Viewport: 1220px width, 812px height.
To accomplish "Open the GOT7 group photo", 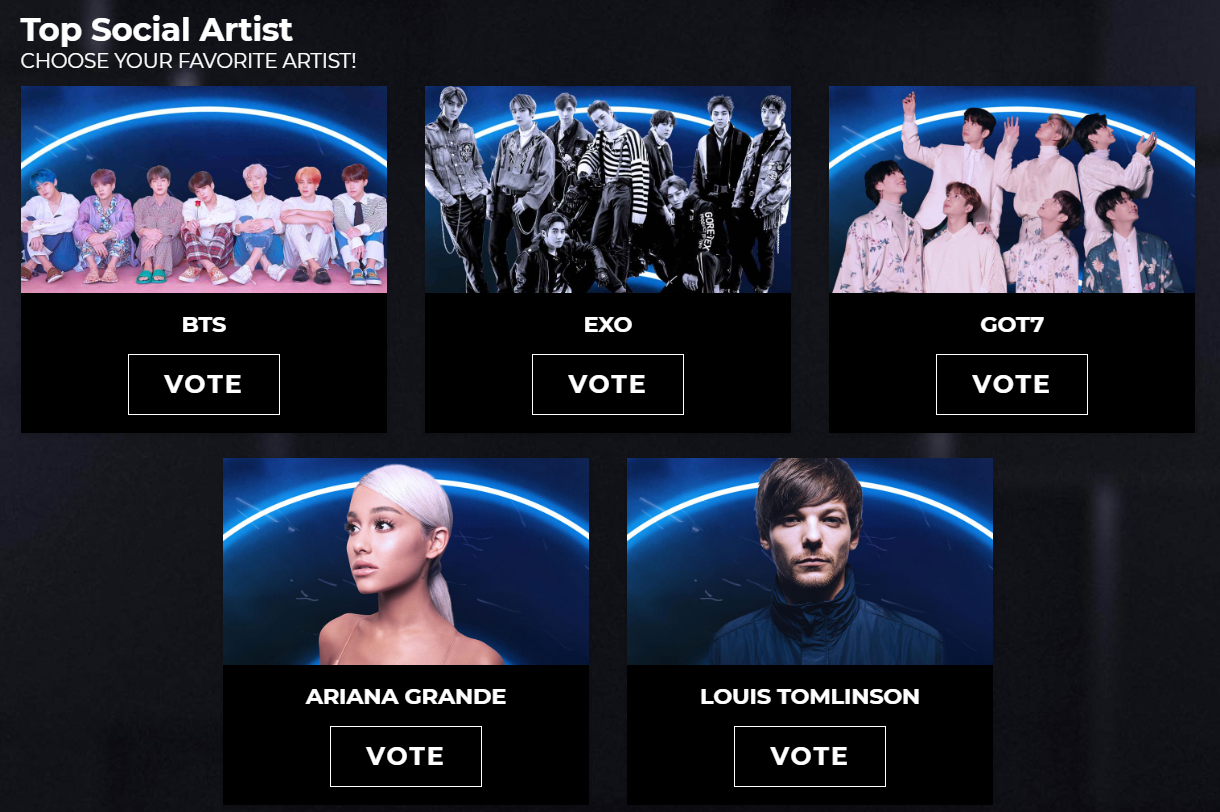I will 1012,189.
